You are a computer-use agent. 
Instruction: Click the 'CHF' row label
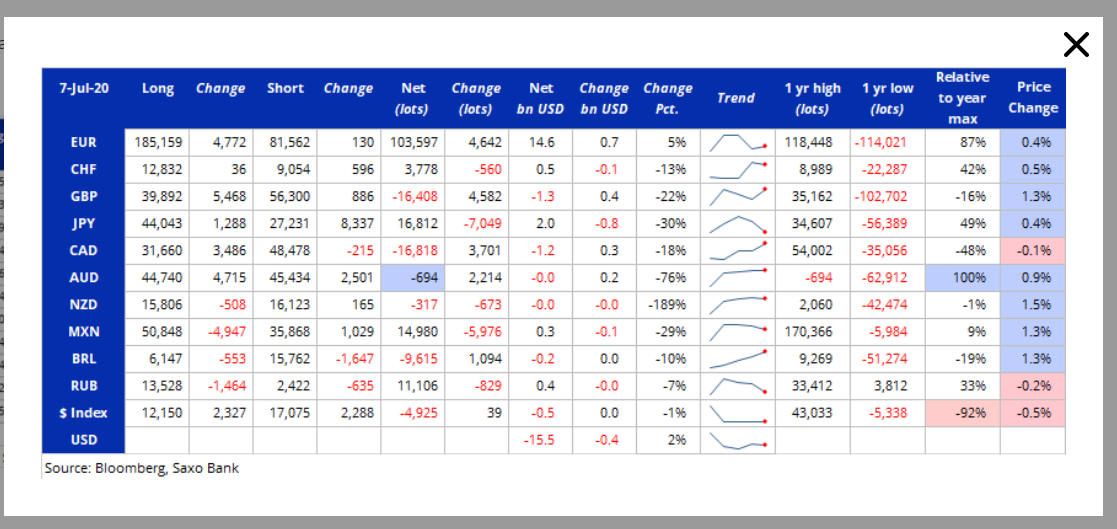point(84,169)
